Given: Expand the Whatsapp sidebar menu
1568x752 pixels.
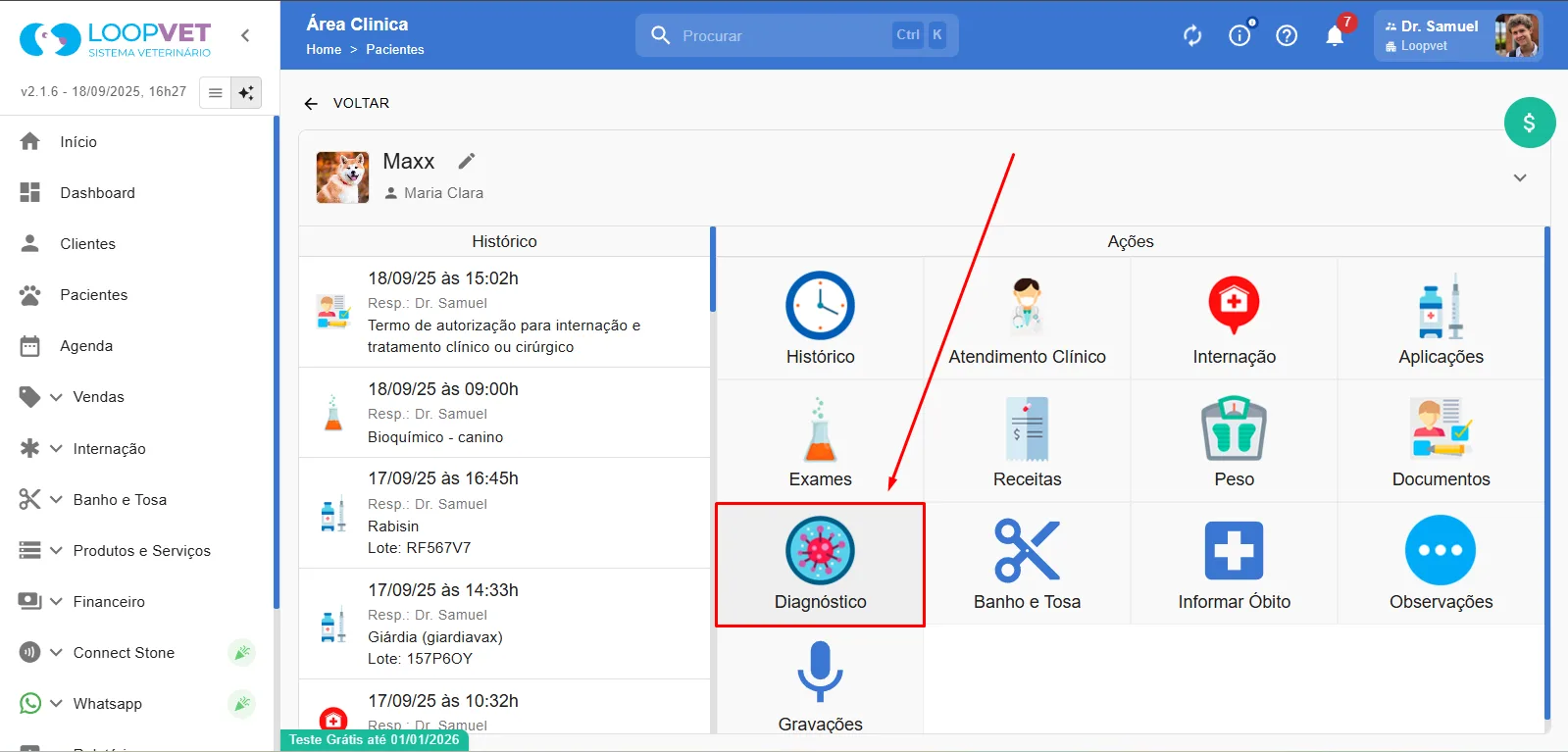Looking at the screenshot, I should 137,703.
